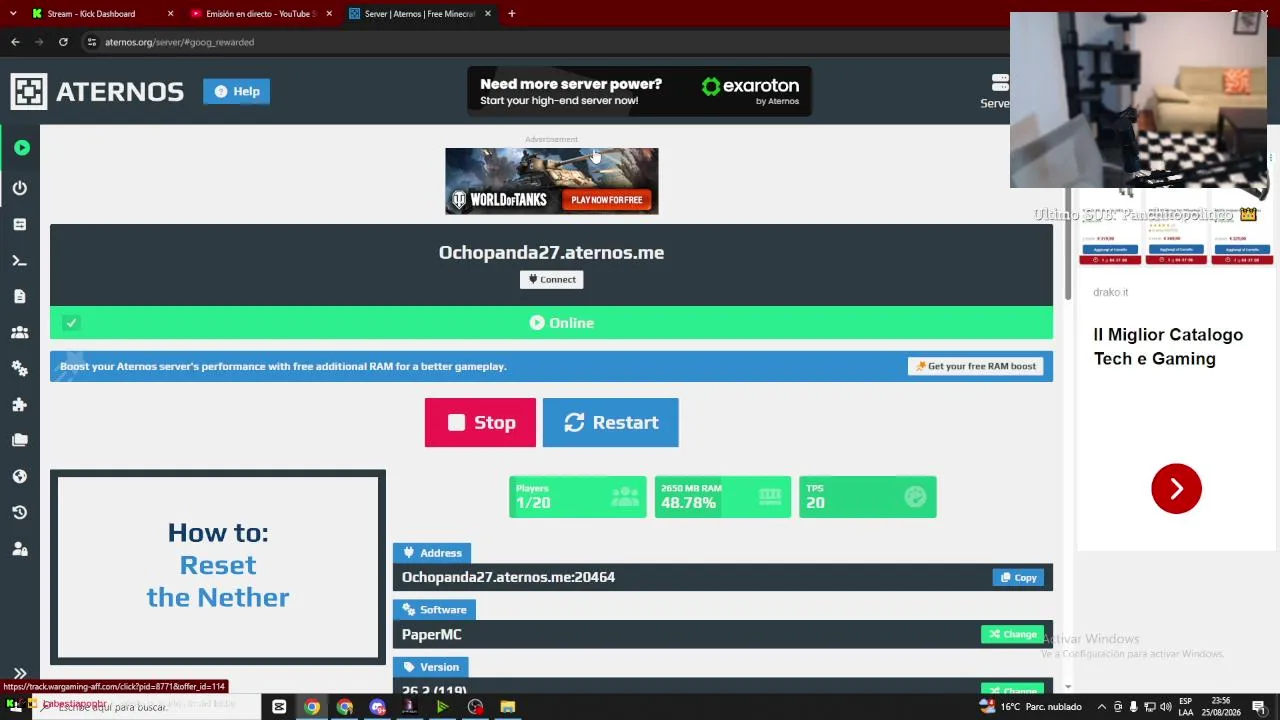Open the volume control in system tray
The width and height of the screenshot is (1280, 720).
(1166, 707)
